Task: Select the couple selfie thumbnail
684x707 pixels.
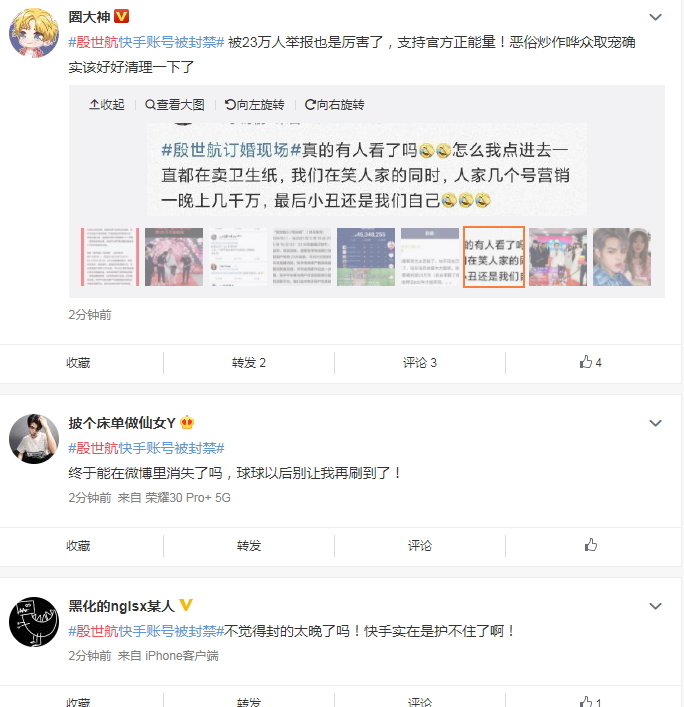Action: tap(622, 257)
